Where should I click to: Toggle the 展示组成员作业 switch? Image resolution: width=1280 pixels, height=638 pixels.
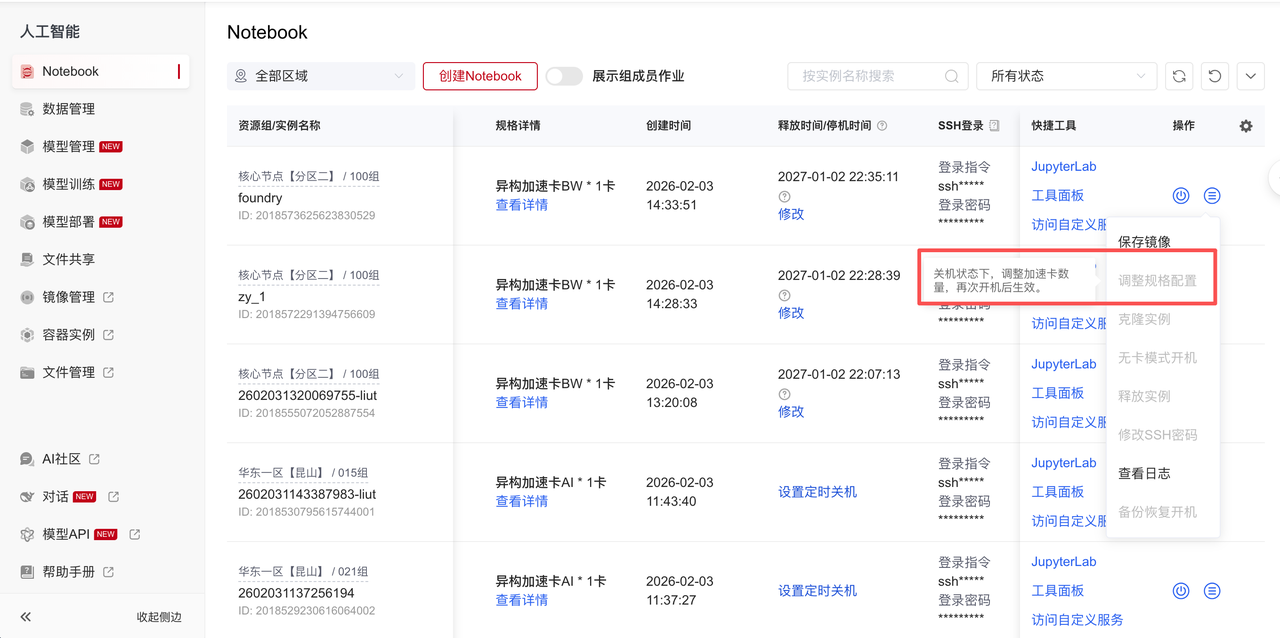pyautogui.click(x=564, y=76)
